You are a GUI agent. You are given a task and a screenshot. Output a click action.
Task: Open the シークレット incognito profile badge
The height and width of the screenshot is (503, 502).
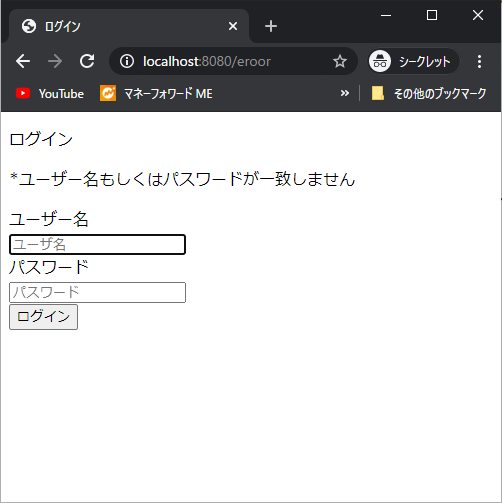point(413,61)
